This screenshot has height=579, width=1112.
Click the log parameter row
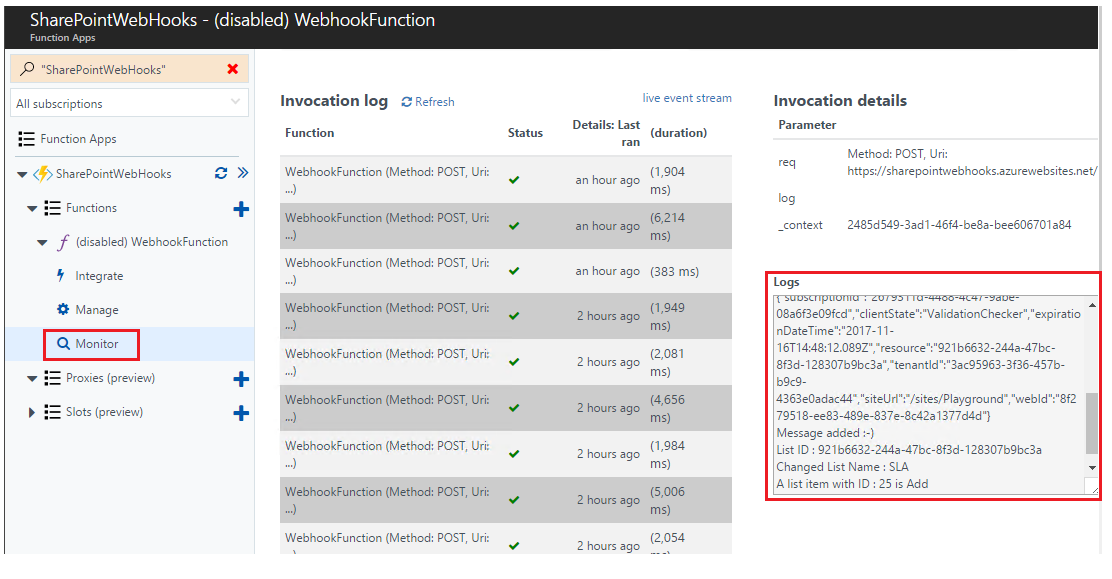[x=935, y=198]
